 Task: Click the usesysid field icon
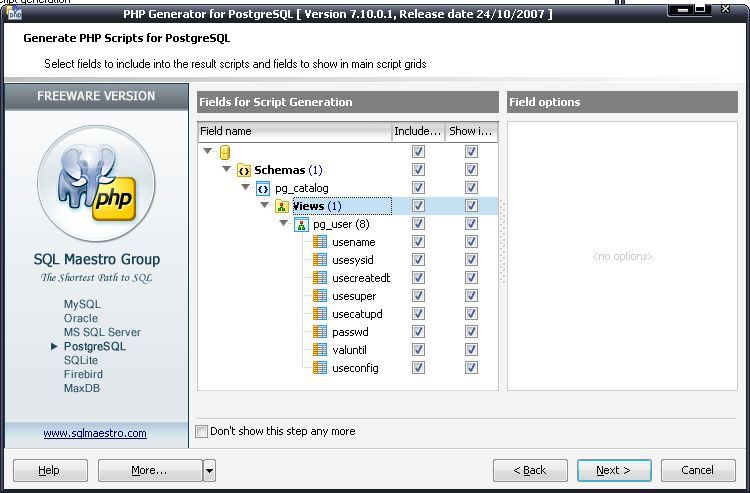tap(320, 260)
